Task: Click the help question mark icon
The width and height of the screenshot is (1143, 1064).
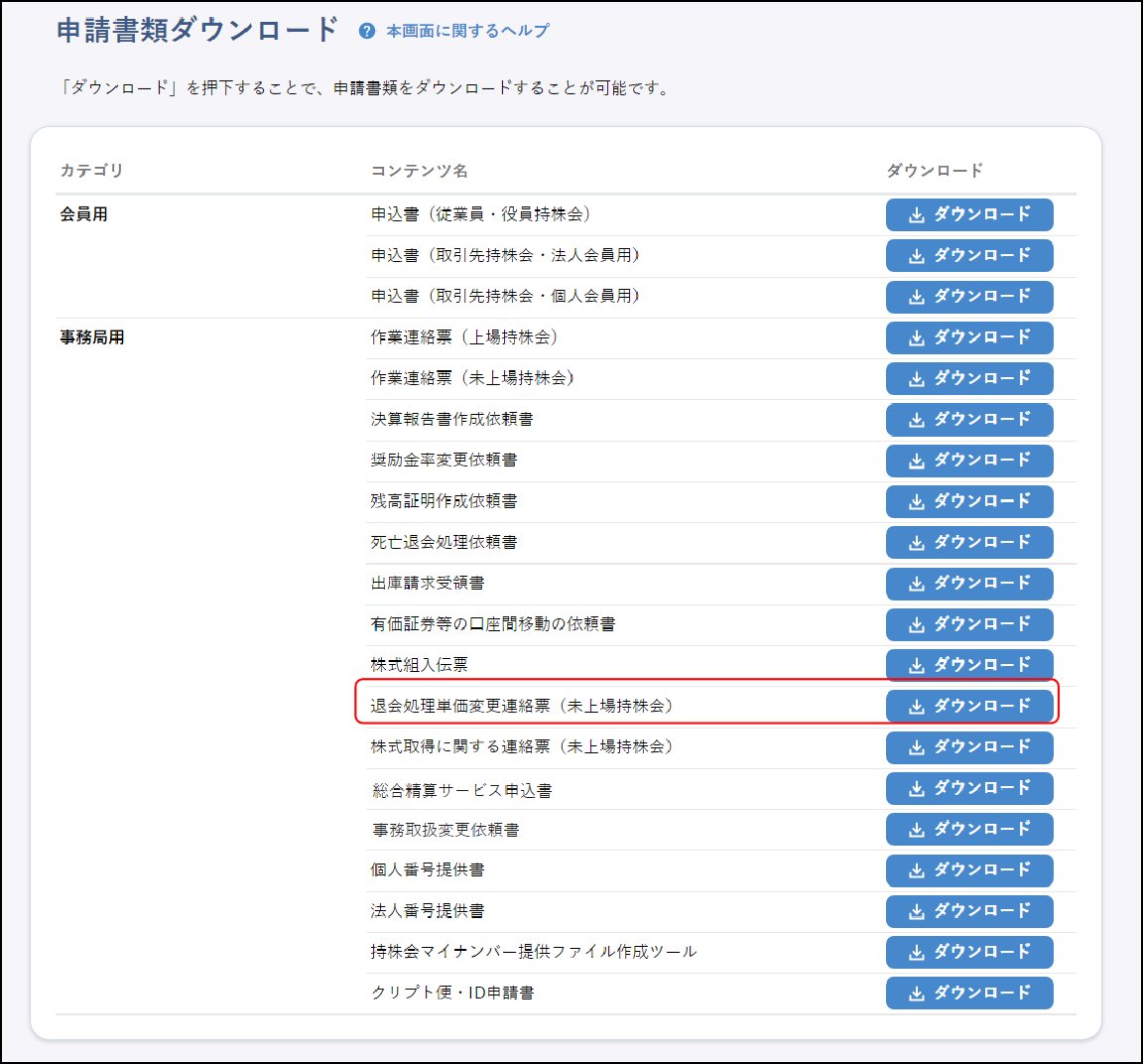Action: (x=367, y=32)
